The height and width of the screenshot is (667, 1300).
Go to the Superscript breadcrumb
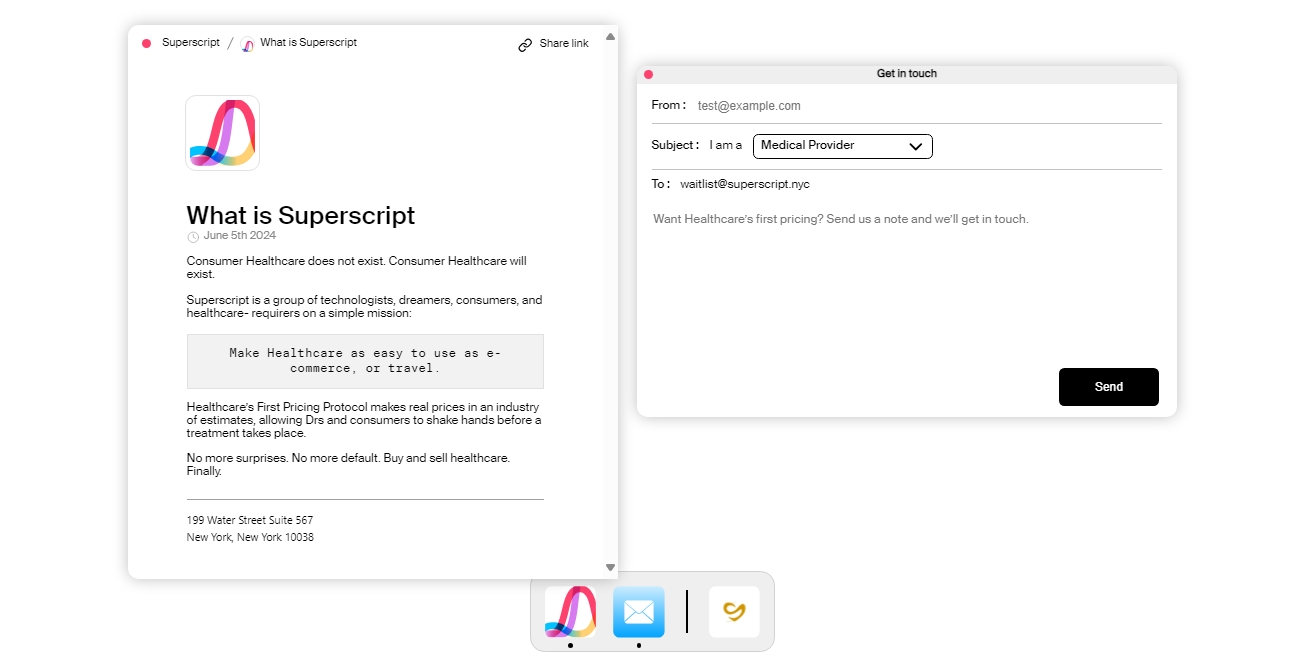[191, 43]
